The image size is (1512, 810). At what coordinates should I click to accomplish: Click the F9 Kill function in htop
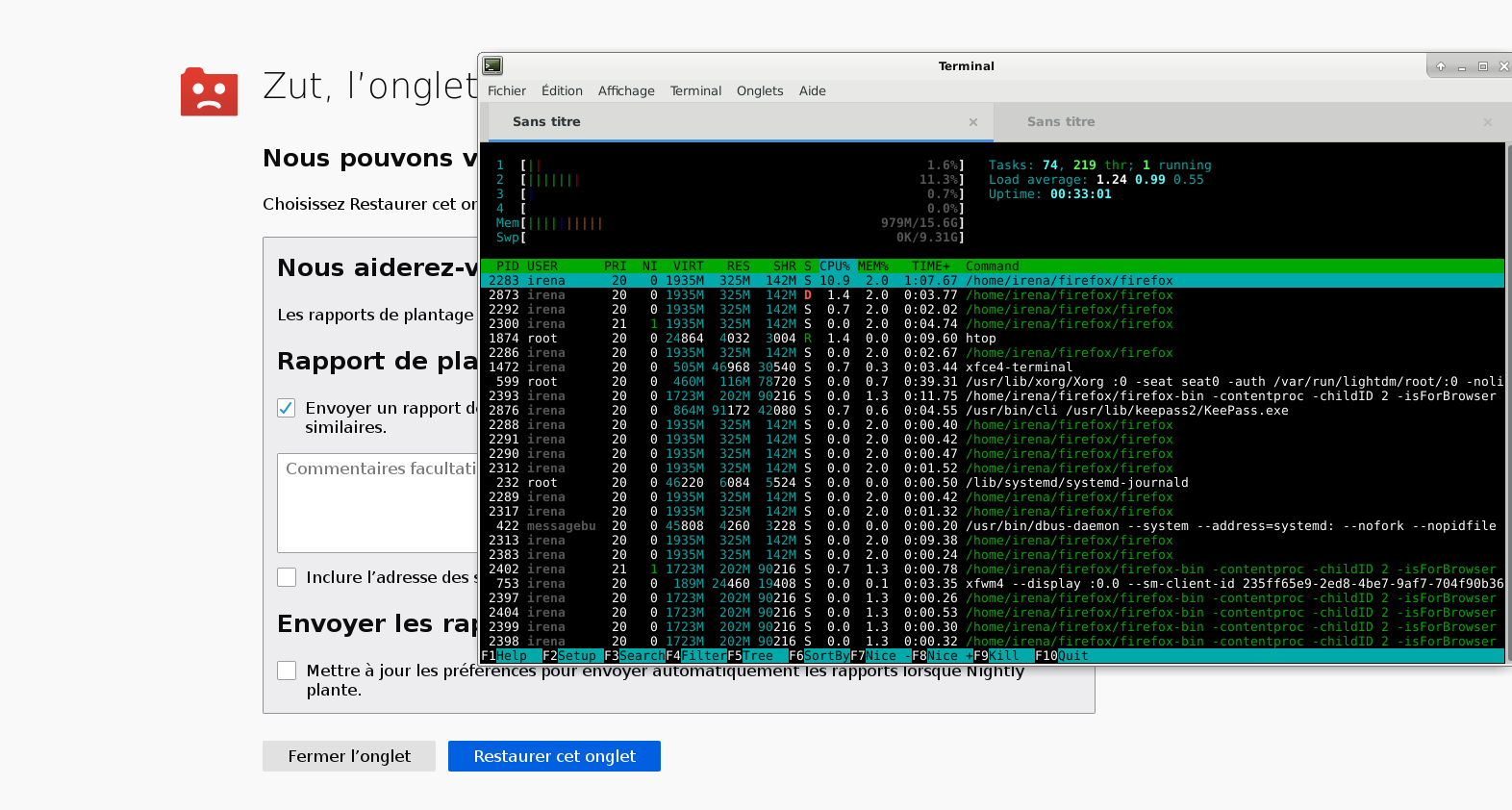pos(1004,656)
